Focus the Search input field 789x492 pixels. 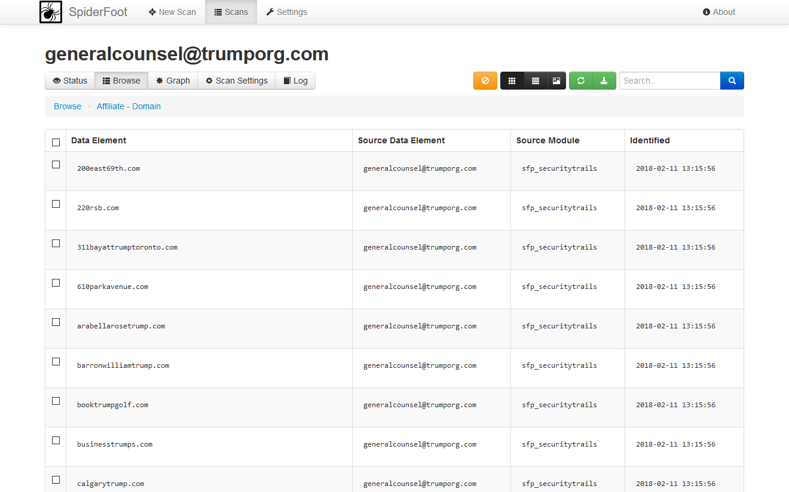[670, 80]
